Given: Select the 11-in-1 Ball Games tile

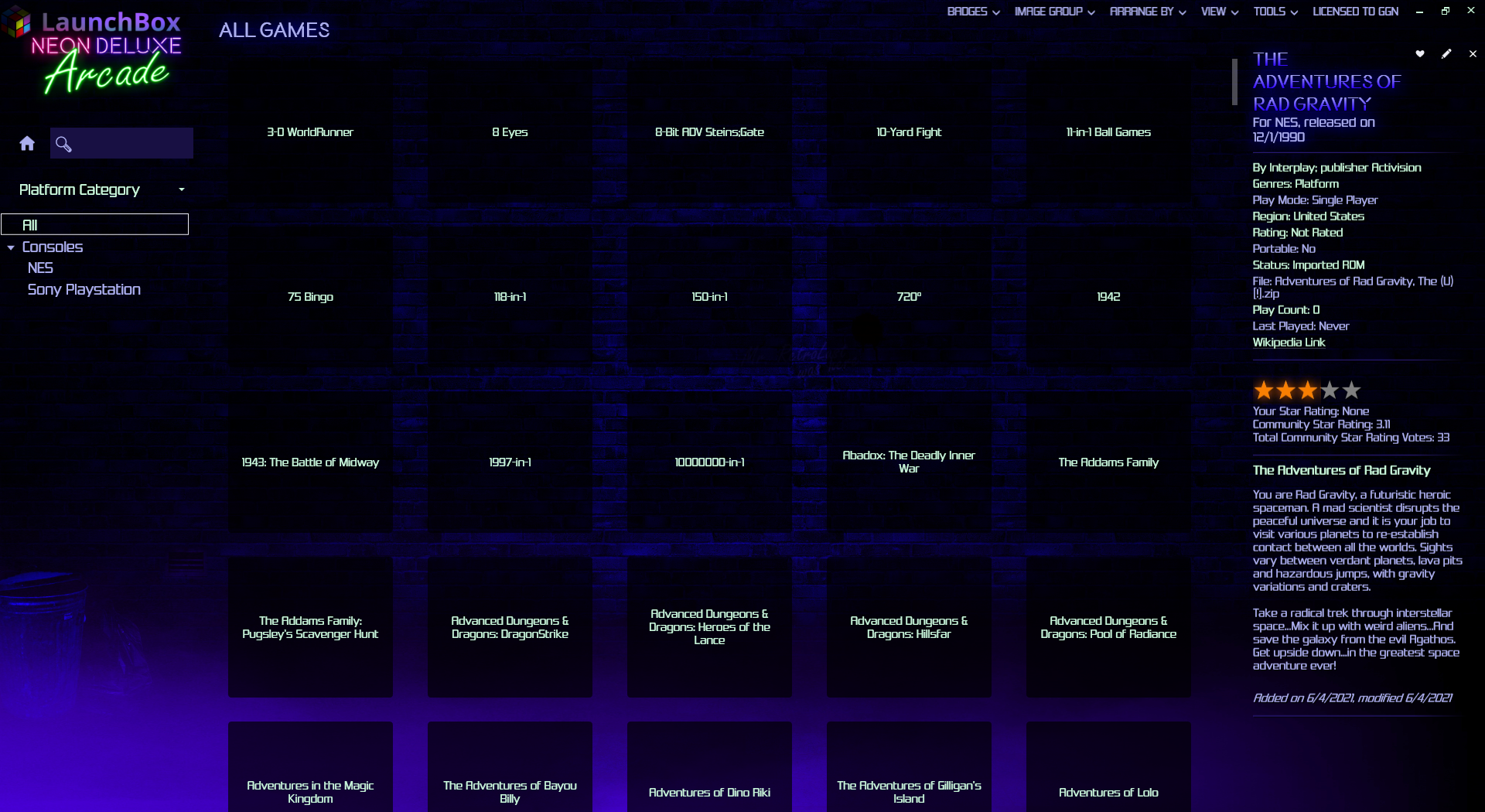Looking at the screenshot, I should click(1108, 132).
